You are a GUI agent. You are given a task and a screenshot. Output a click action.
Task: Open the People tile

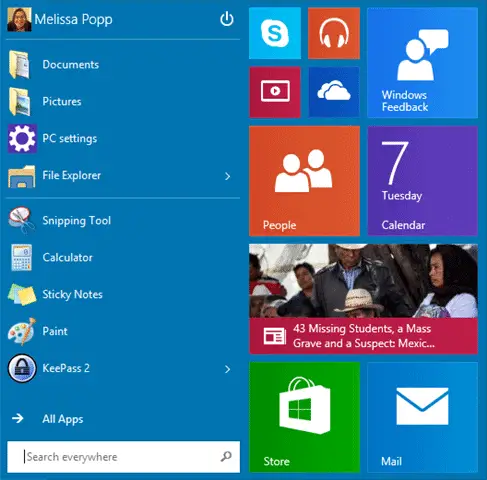click(x=304, y=181)
